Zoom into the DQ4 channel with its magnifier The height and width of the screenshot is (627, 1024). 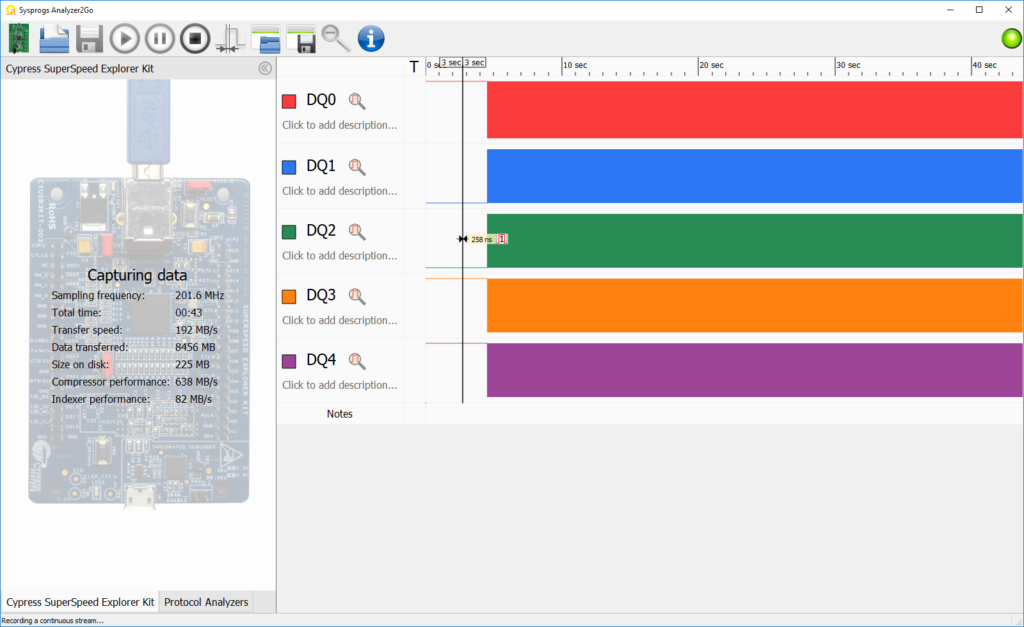[x=357, y=360]
